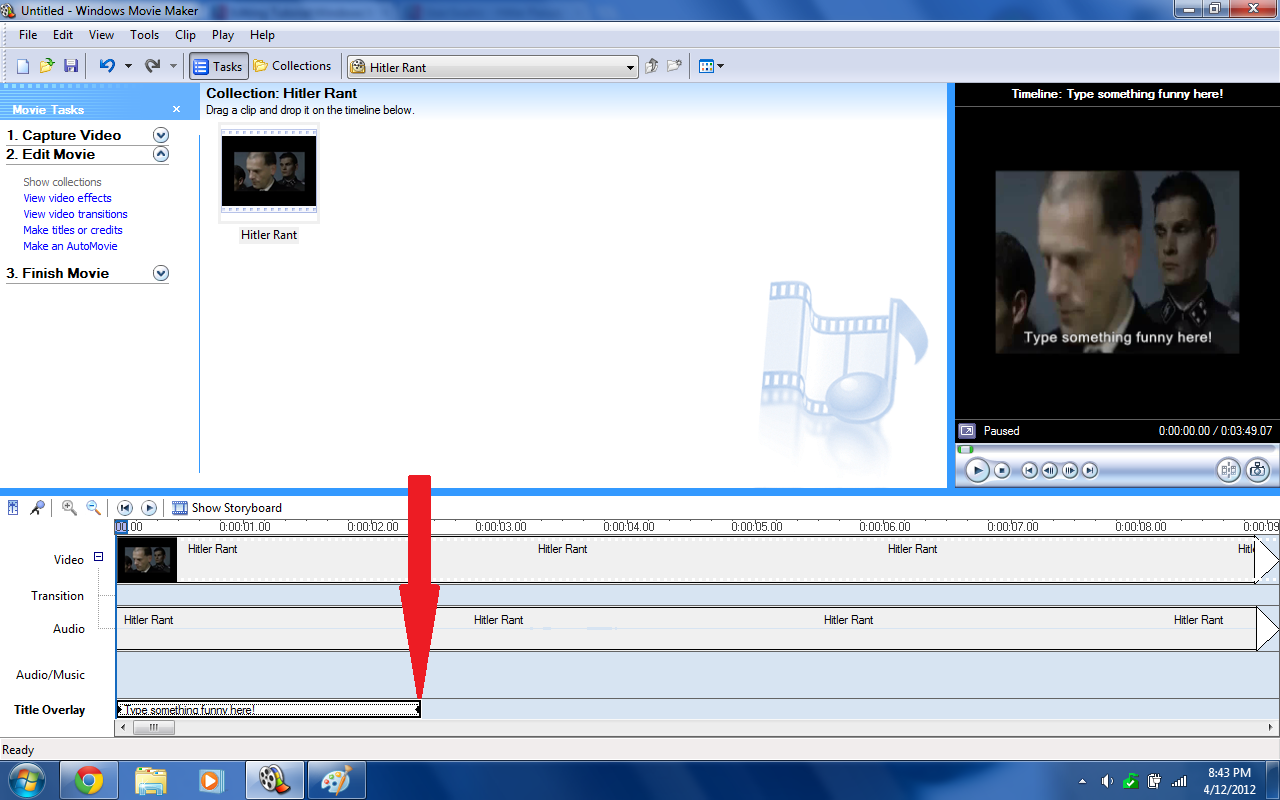Click the Make titles or credits link
Screen dimensions: 1280x800
pos(73,230)
